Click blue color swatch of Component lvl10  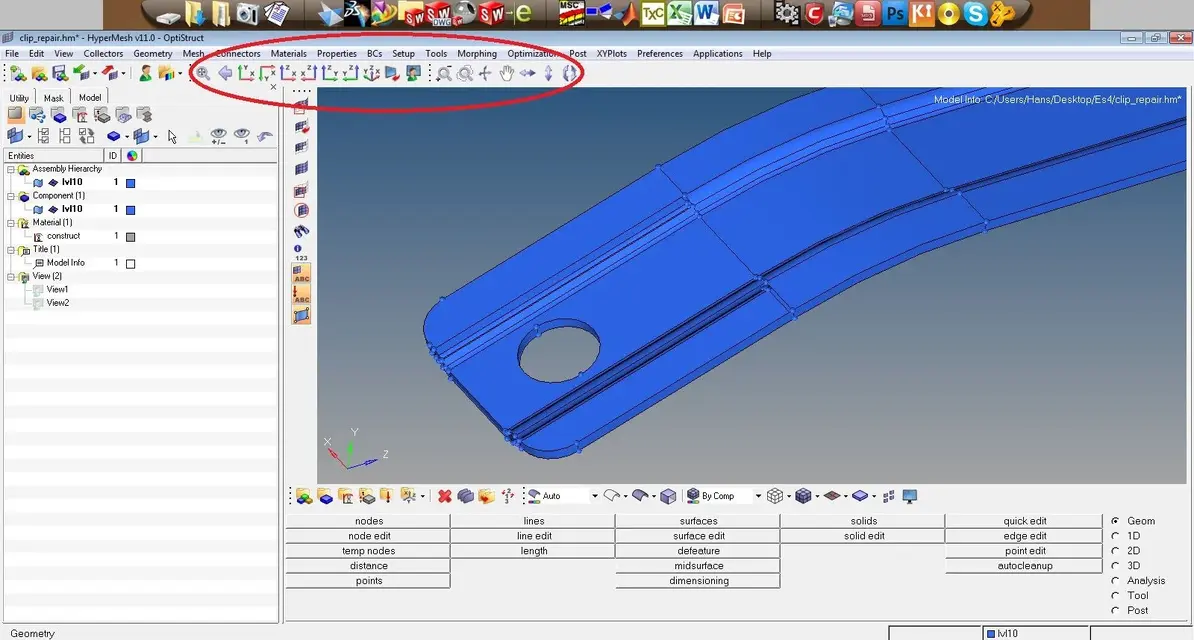click(130, 210)
